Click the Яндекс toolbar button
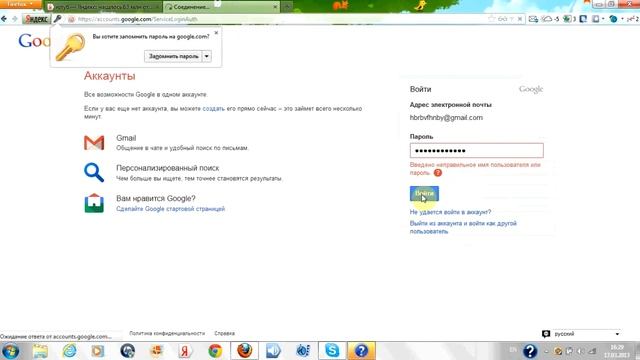Viewport: 640px width, 360px height. coord(36,19)
